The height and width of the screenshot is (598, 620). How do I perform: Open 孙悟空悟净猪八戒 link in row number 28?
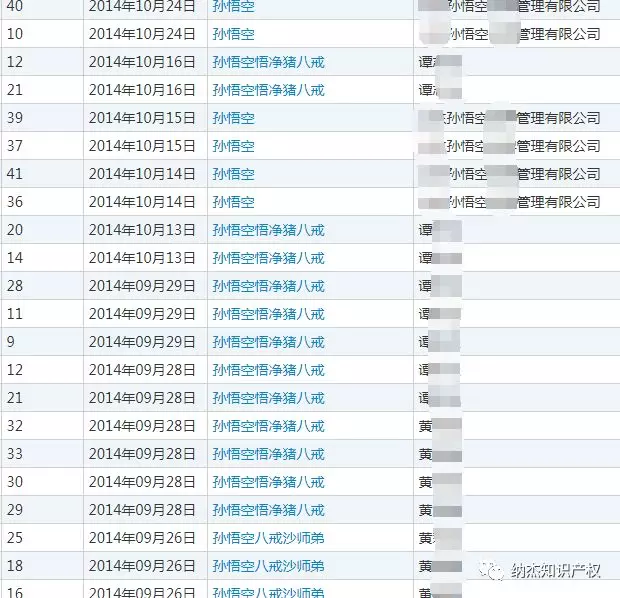(268, 286)
